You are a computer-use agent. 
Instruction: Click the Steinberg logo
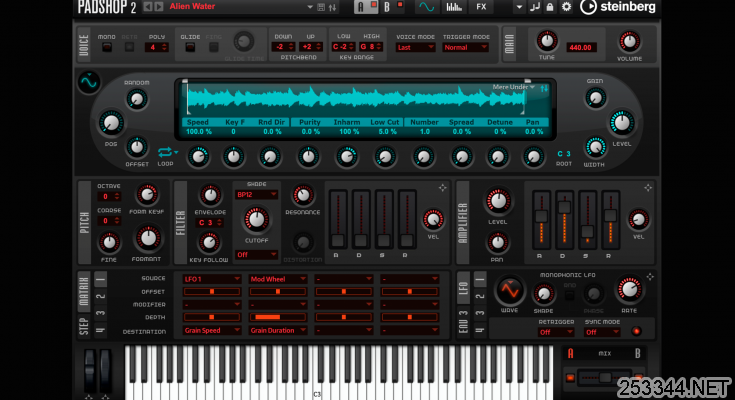pyautogui.click(x=618, y=7)
